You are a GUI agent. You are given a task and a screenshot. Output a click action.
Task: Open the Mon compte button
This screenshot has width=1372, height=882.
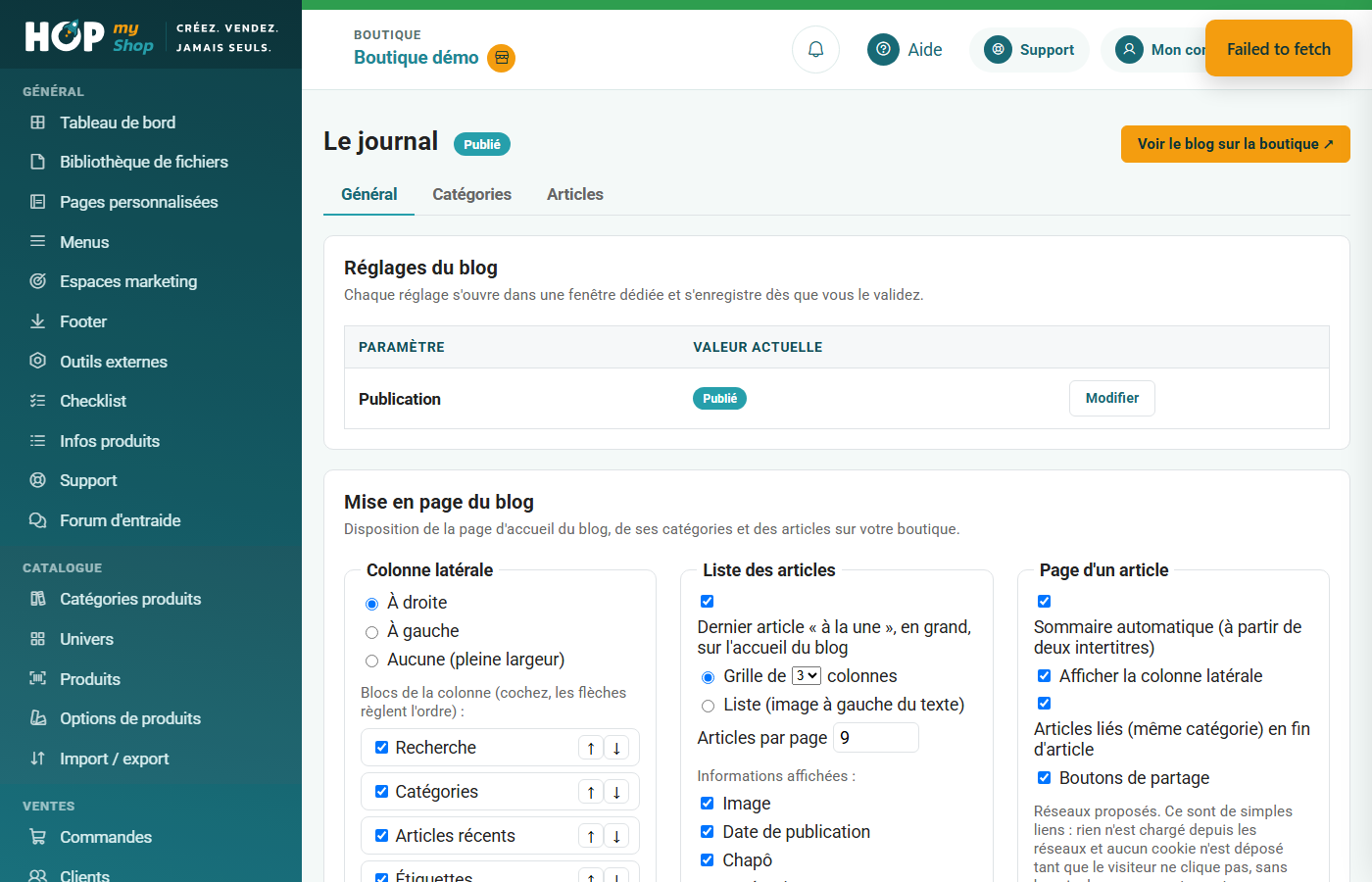coord(1153,49)
